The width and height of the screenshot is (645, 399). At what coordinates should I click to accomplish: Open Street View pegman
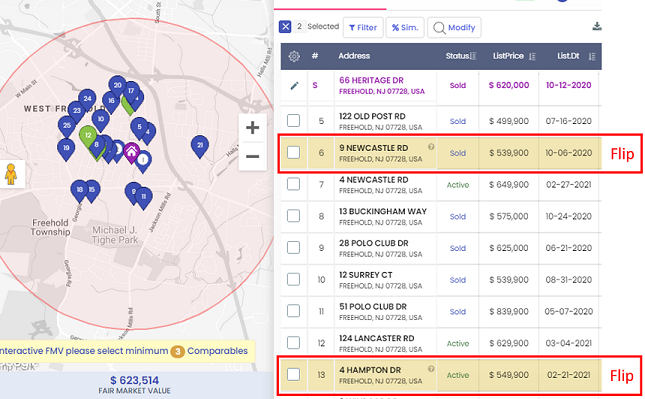11,174
